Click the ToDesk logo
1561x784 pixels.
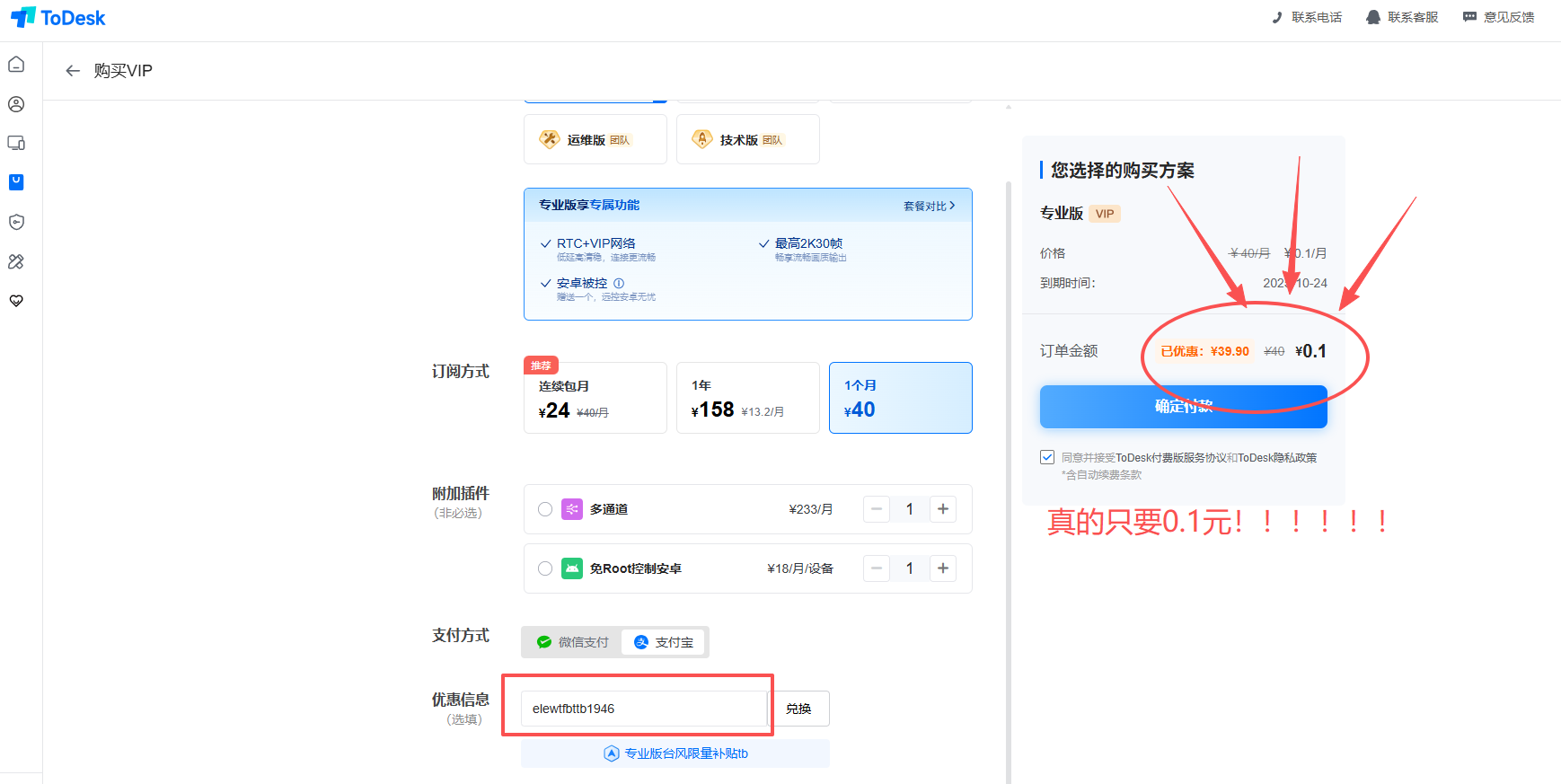pos(57,18)
